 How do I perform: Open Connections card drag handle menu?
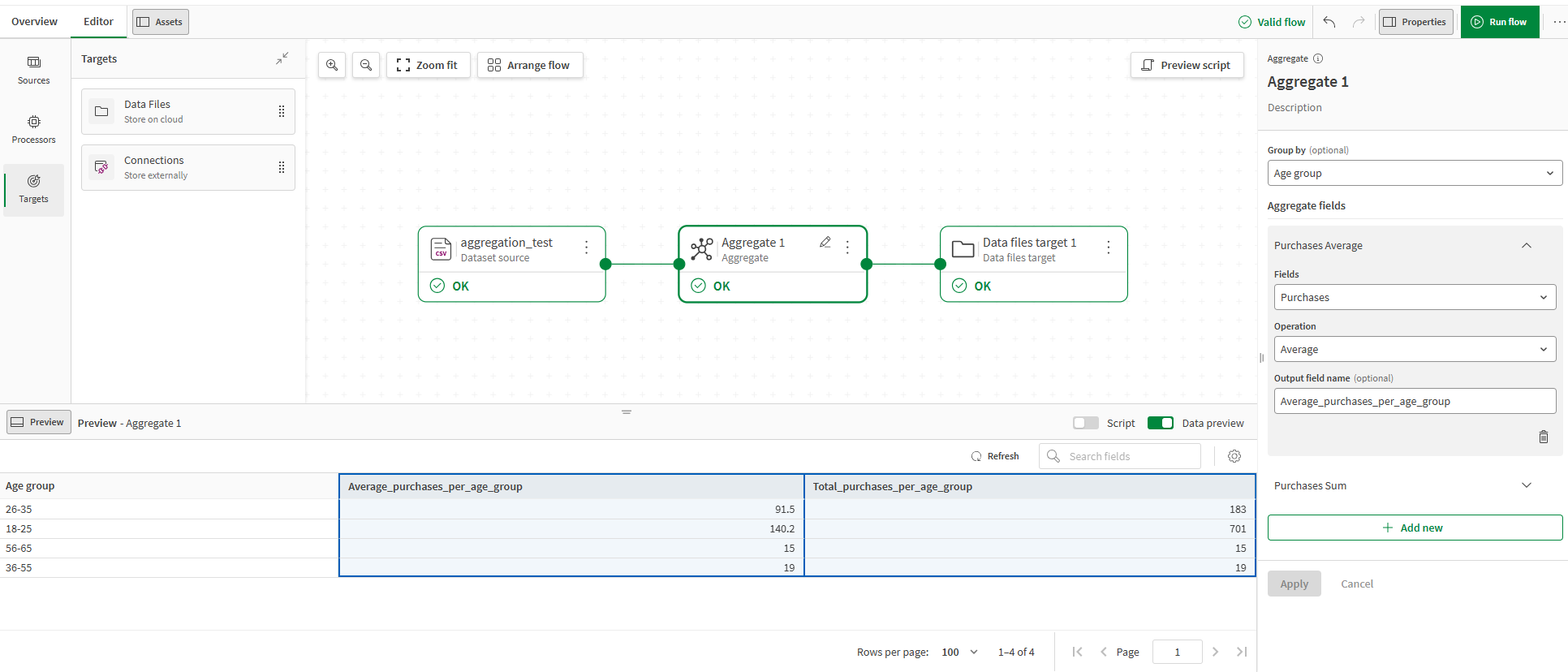[x=282, y=167]
